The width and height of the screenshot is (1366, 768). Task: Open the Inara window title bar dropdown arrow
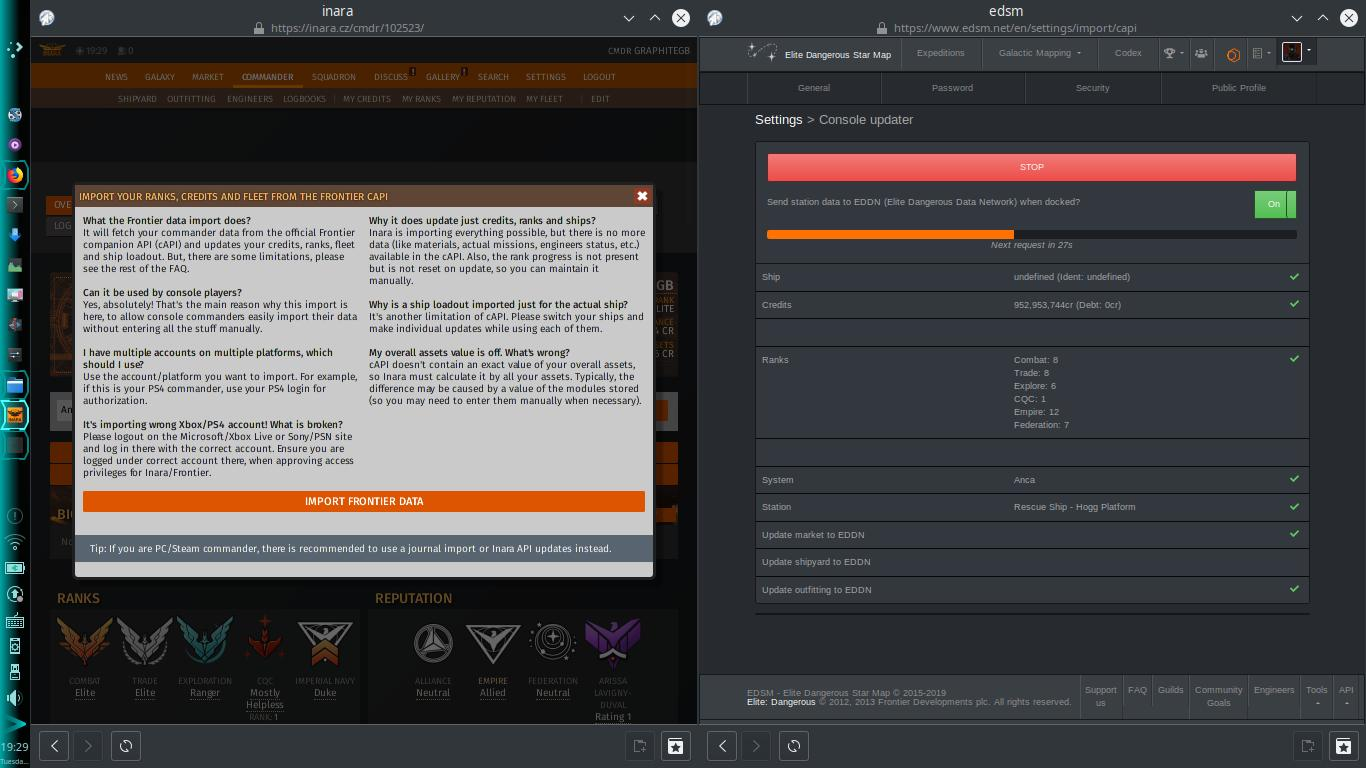coord(629,18)
